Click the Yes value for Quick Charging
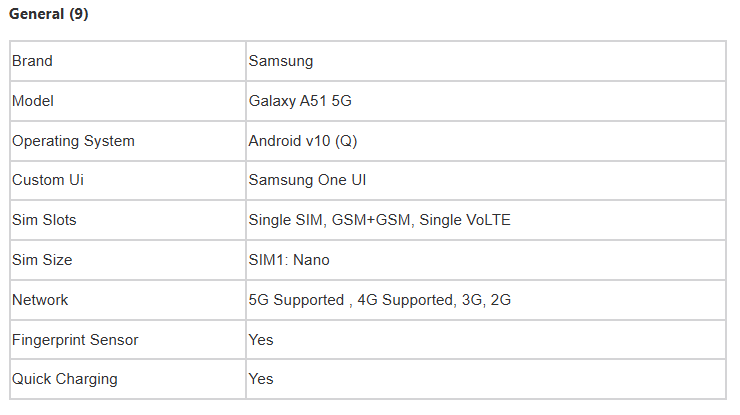The image size is (740, 415). coord(261,379)
